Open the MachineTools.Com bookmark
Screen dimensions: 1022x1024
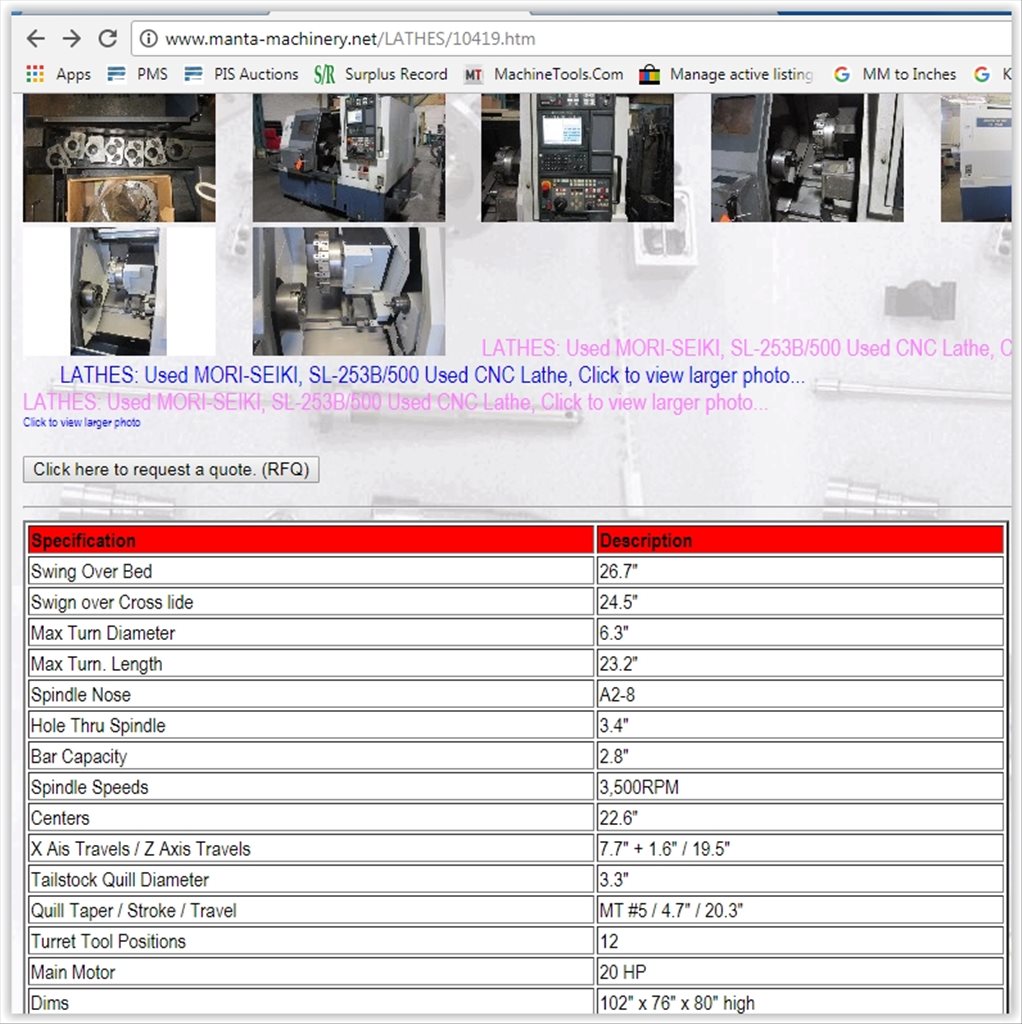543,74
